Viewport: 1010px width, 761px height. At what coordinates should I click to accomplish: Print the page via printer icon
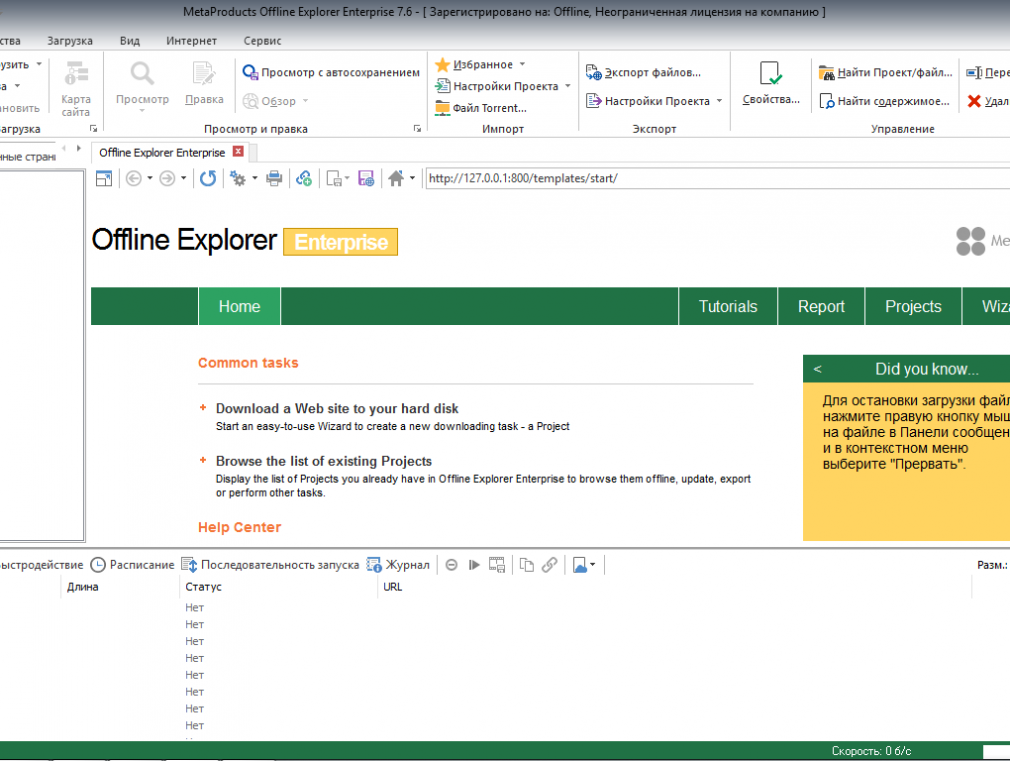point(274,178)
